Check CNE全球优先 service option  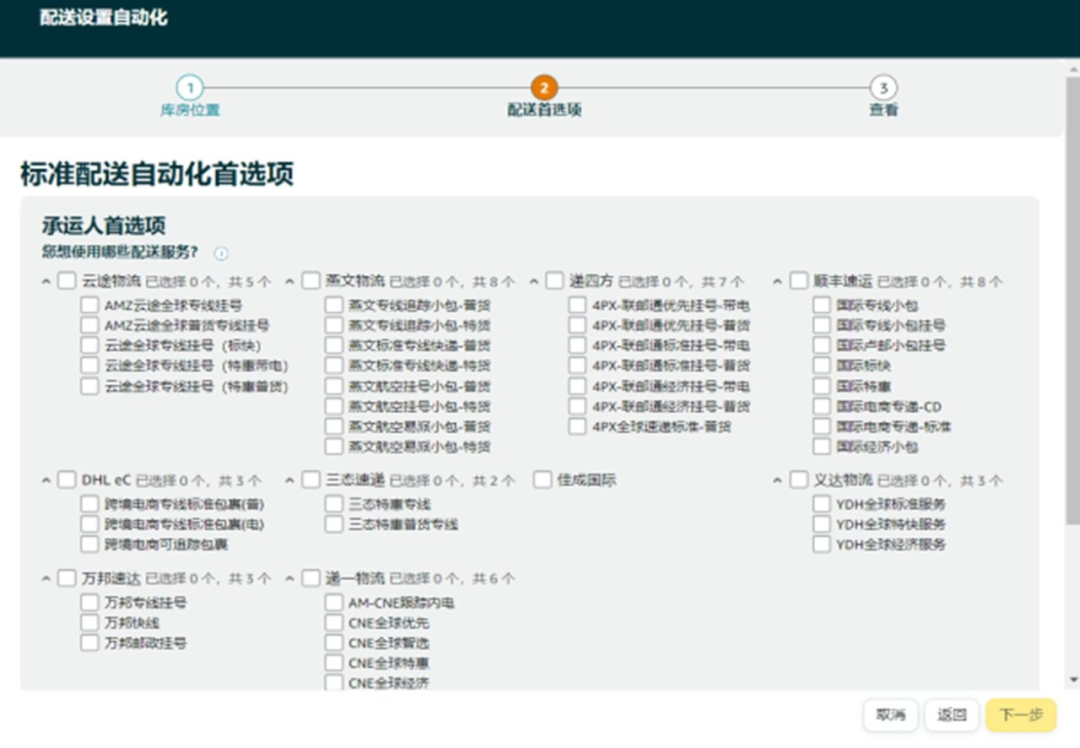pos(334,622)
